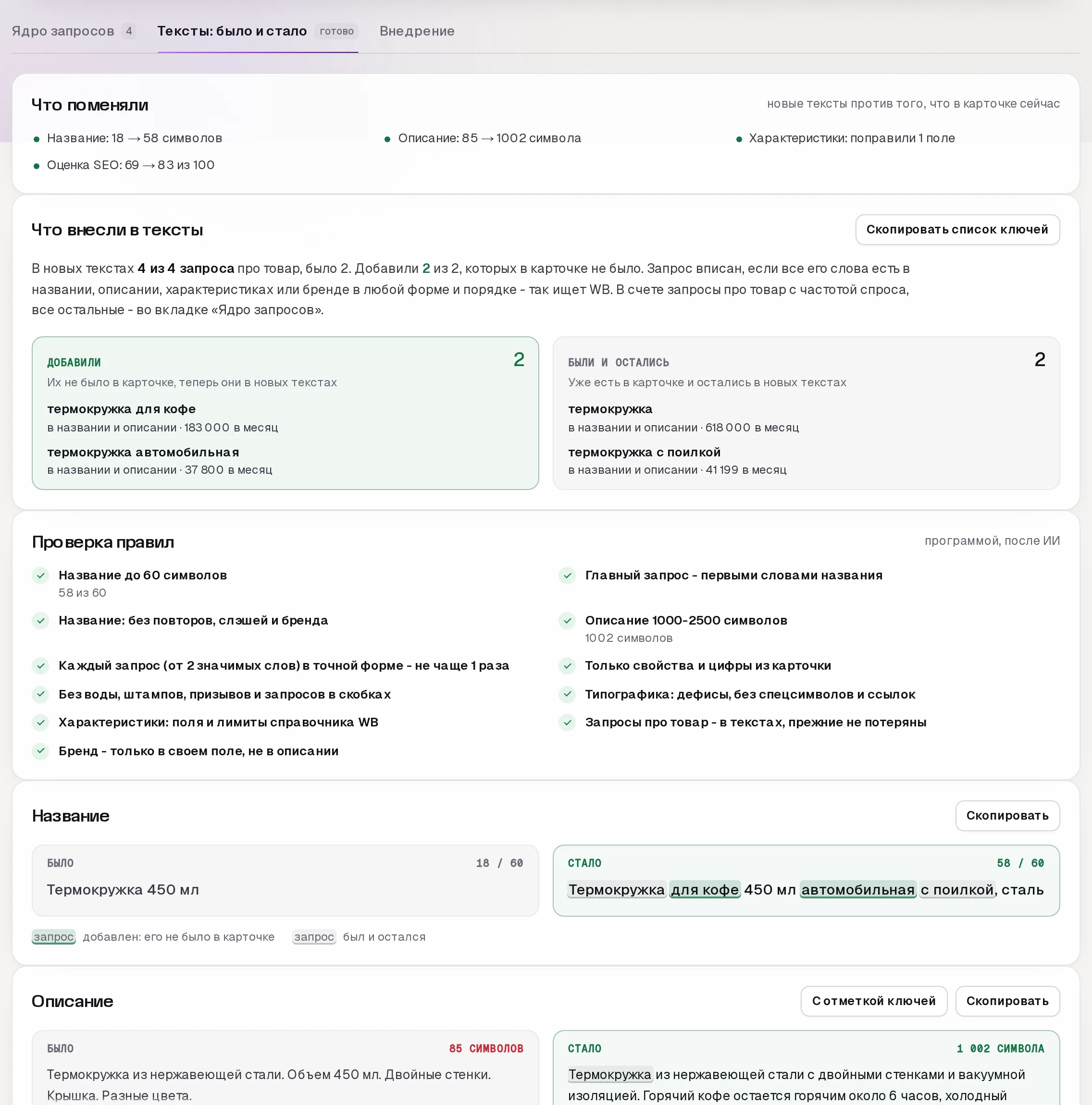Click the Название: 18 → 58 символов line
Image resolution: width=1092 pixels, height=1105 pixels.
135,138
